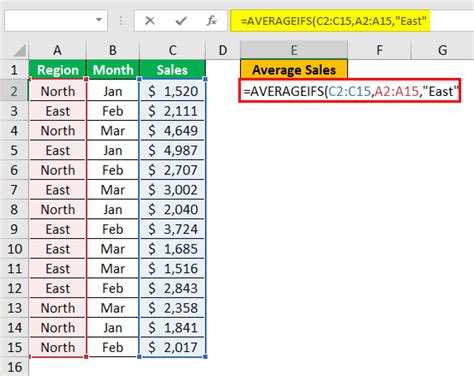This screenshot has height=376, width=474.
Task: Click the Jan cell in row 2
Action: coord(113,91)
